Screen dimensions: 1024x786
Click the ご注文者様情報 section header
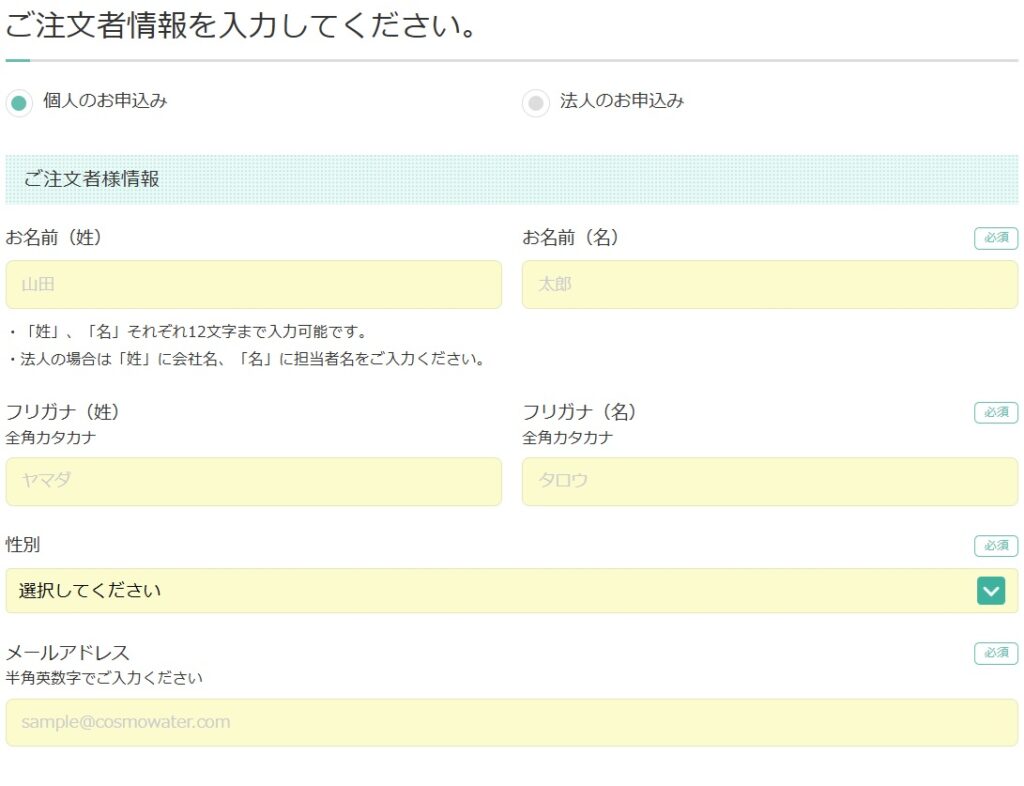coord(92,179)
